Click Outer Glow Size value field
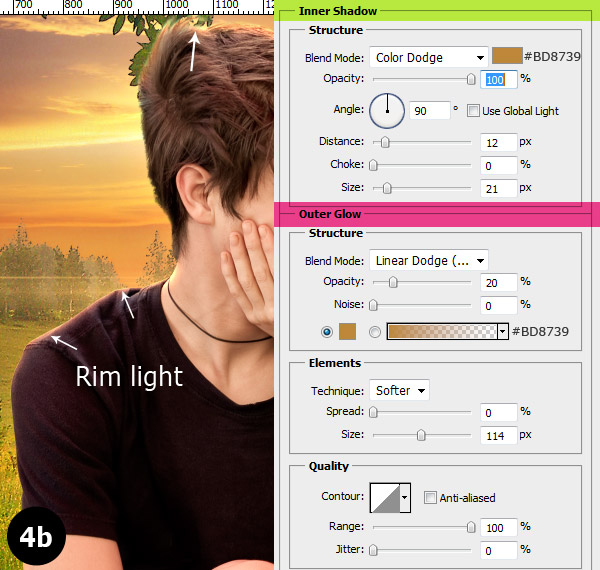Viewport: 600px width, 570px height. click(499, 436)
